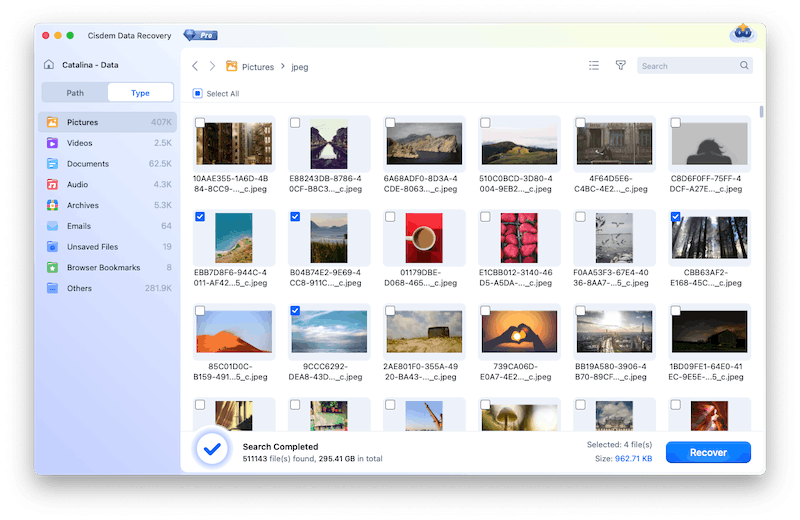The width and height of the screenshot is (800, 520).
Task: Check the box for E88243DB-8786 image
Action: 295,123
